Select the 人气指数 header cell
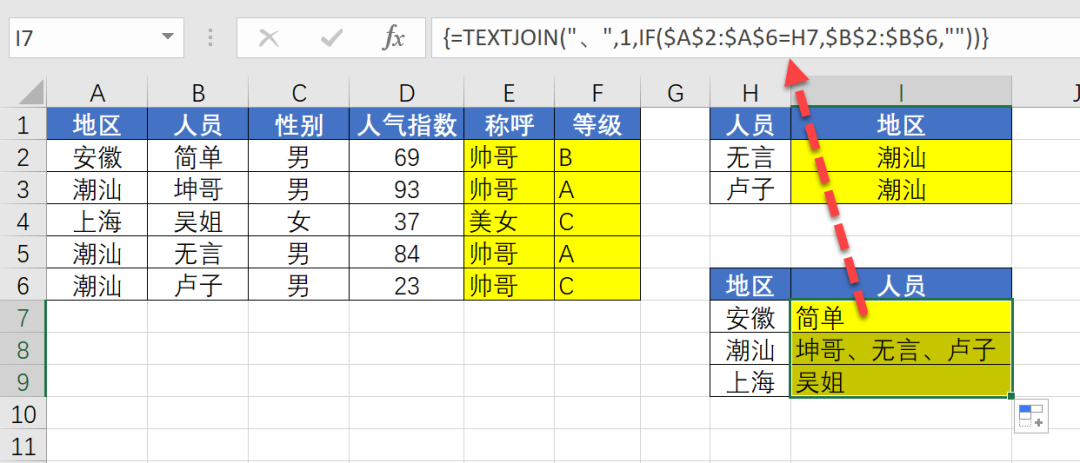1080x463 pixels. tap(406, 125)
